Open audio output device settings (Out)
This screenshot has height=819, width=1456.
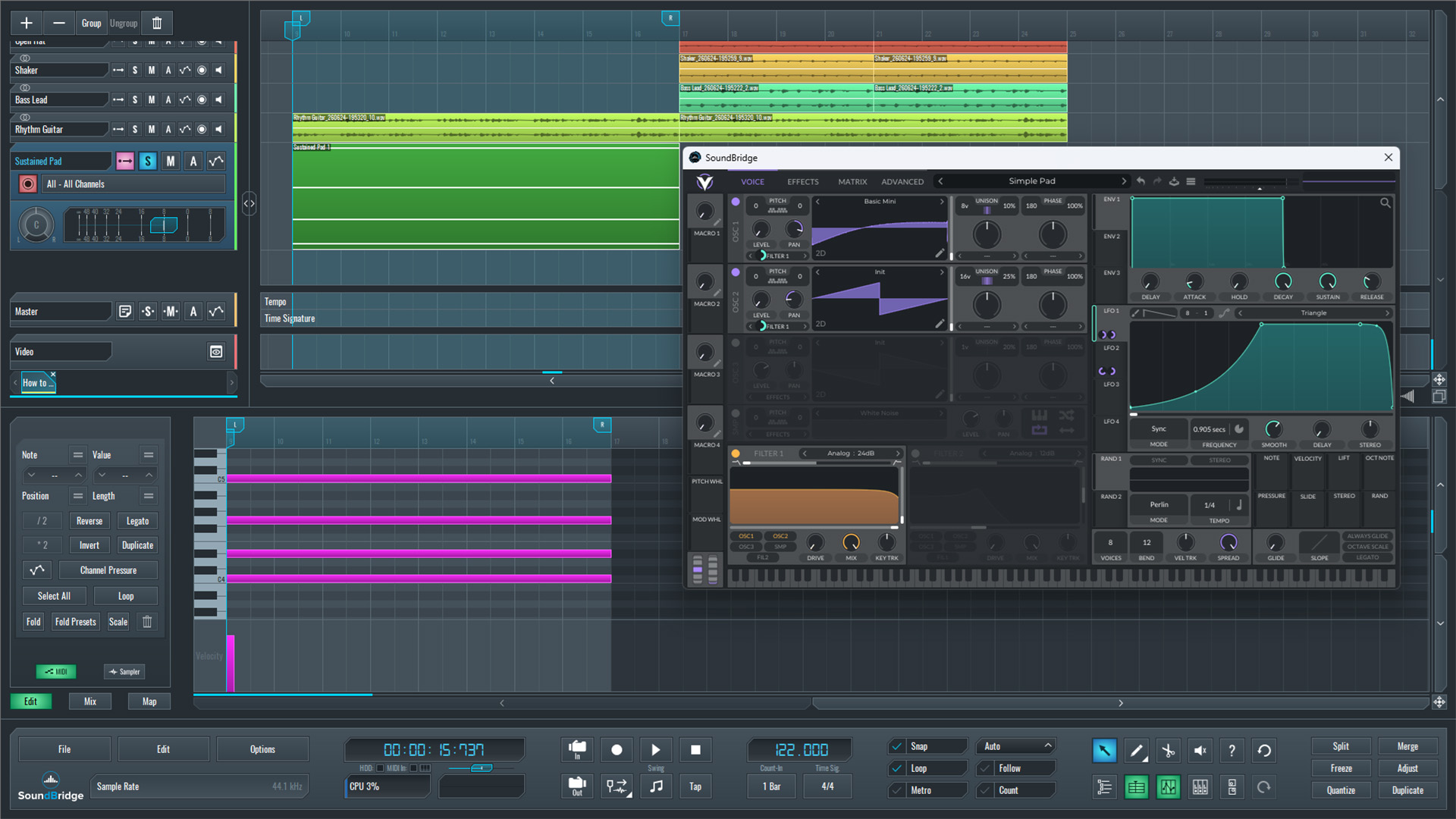click(577, 786)
